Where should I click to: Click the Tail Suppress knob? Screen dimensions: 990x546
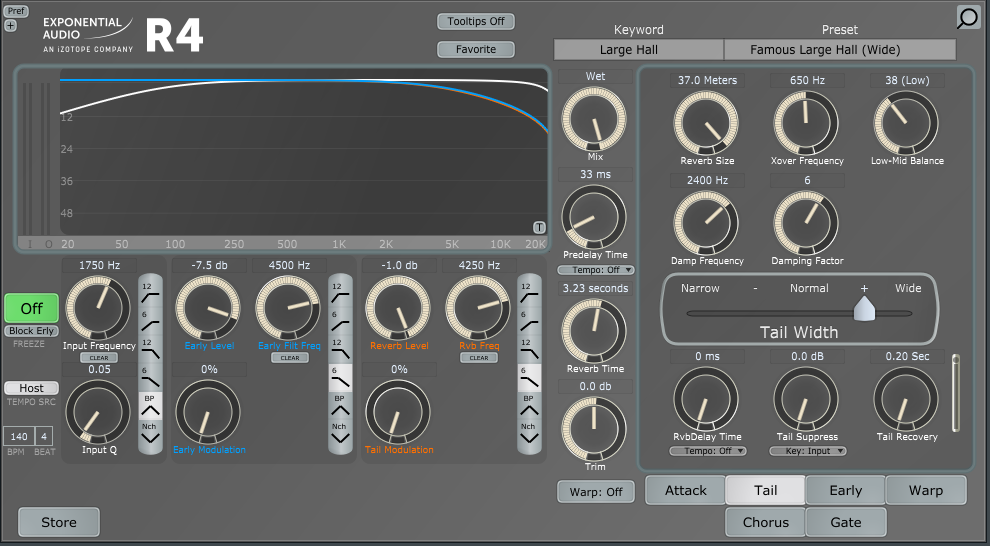806,400
